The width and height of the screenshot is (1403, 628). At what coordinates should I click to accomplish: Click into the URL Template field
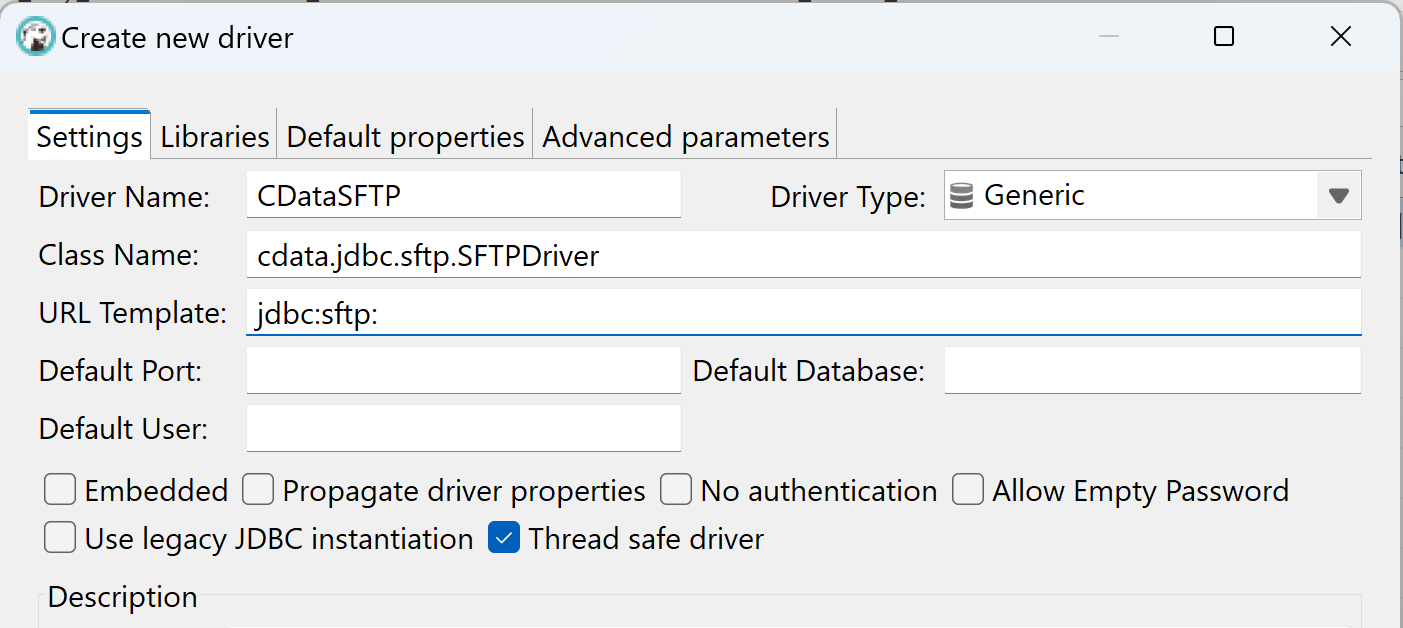click(x=802, y=314)
